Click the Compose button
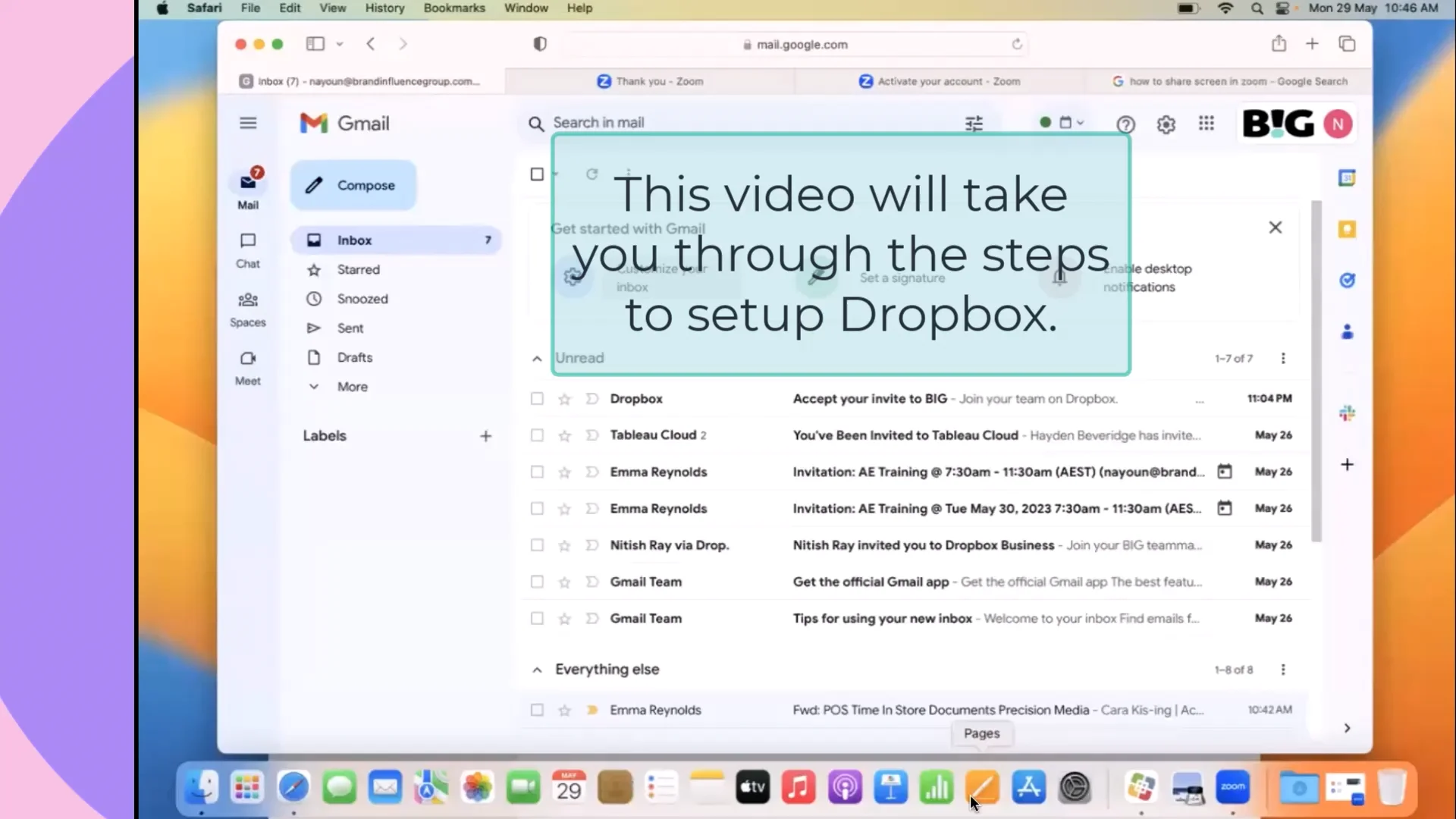The height and width of the screenshot is (819, 1456). (353, 184)
